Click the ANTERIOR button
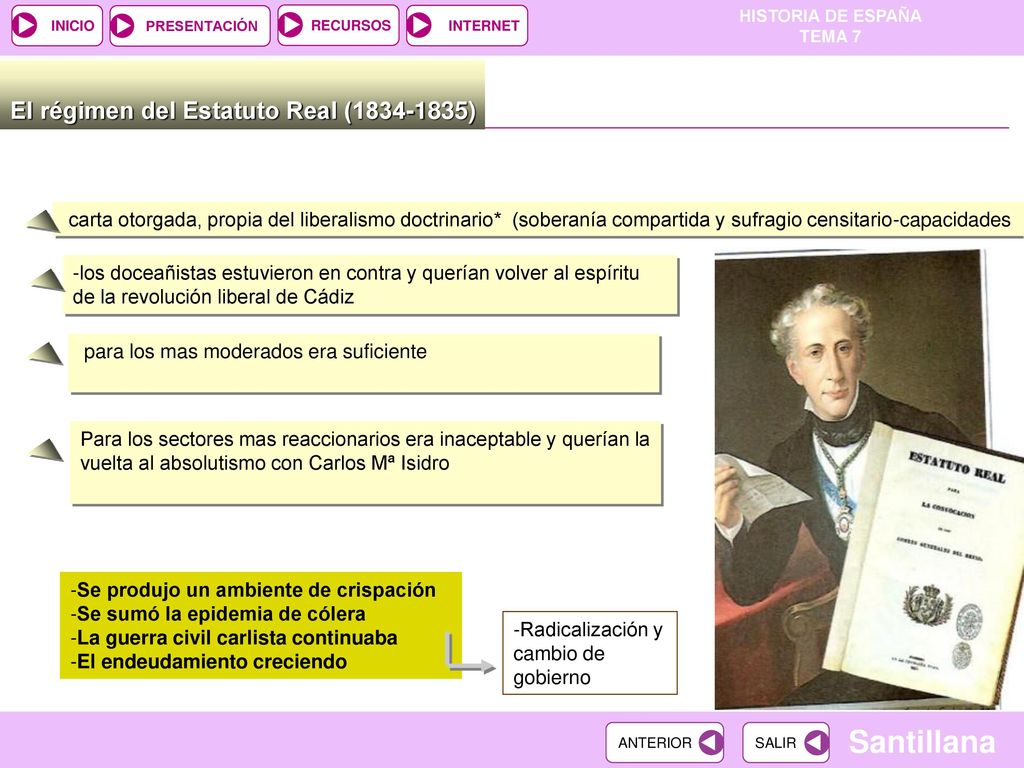 (x=665, y=743)
